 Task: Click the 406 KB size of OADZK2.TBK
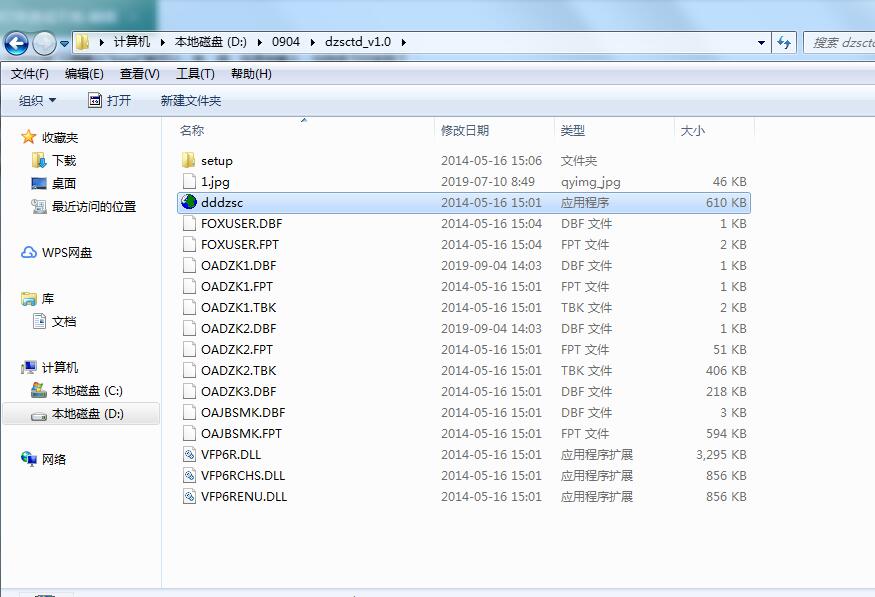(726, 370)
